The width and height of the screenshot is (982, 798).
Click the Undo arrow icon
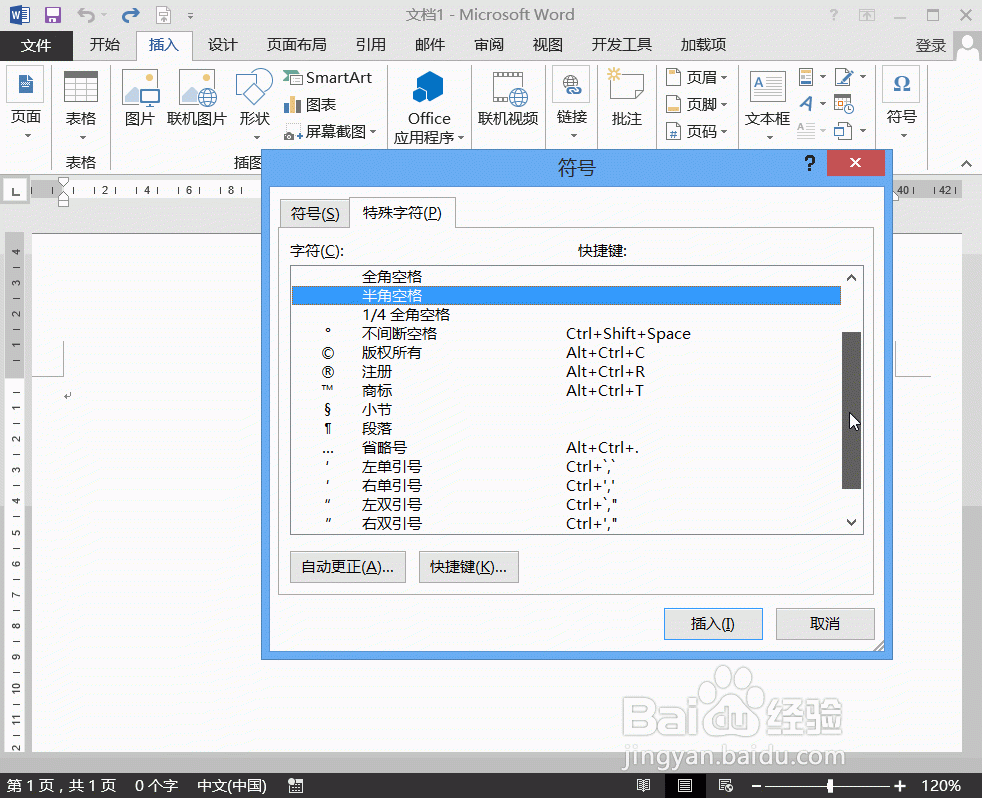coord(87,15)
